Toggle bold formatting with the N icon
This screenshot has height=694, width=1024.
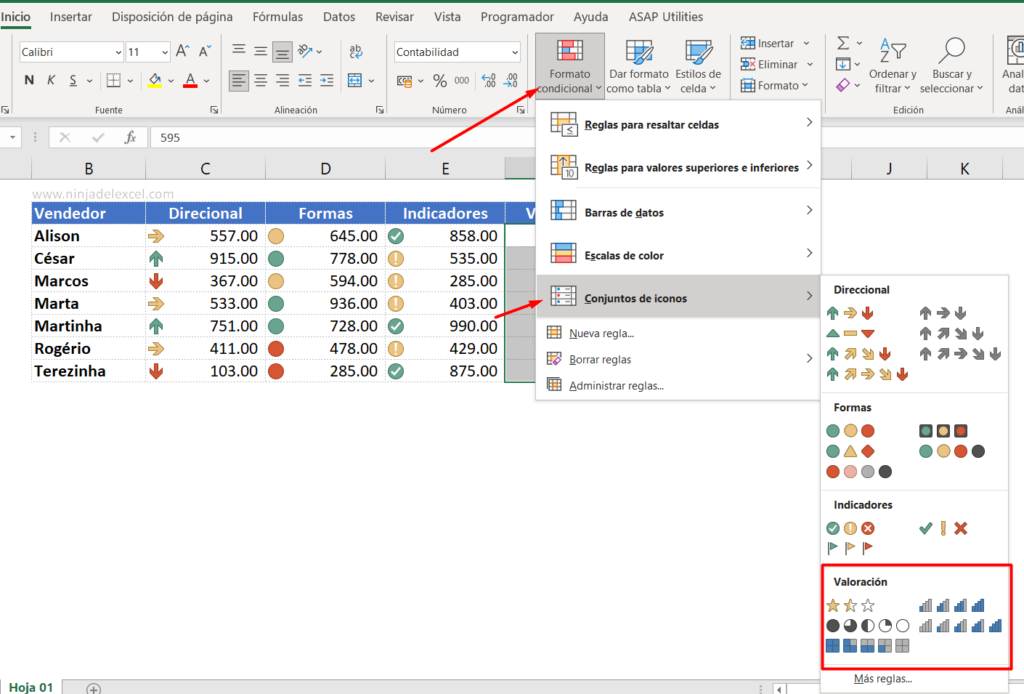point(27,80)
